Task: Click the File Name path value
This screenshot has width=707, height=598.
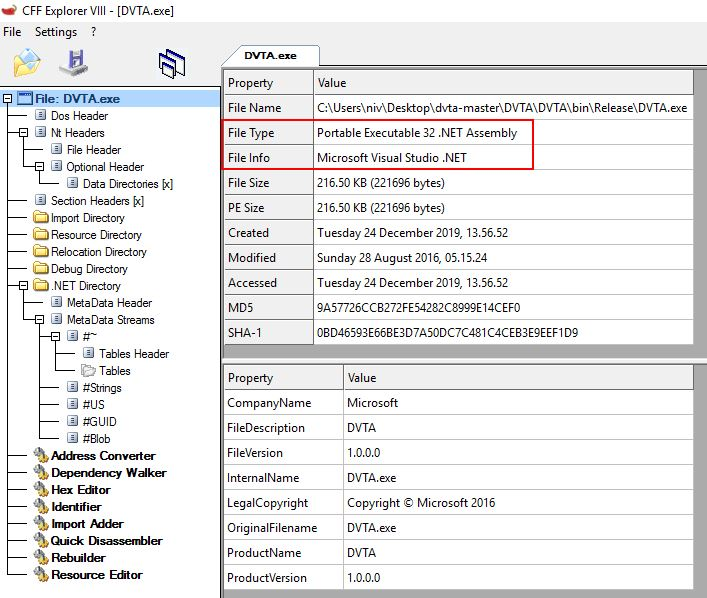Action: point(502,108)
